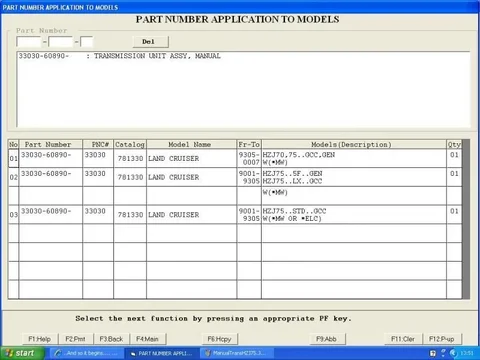Click part number 33030-60890- in row 03
The width and height of the screenshot is (480, 360).
click(x=46, y=211)
